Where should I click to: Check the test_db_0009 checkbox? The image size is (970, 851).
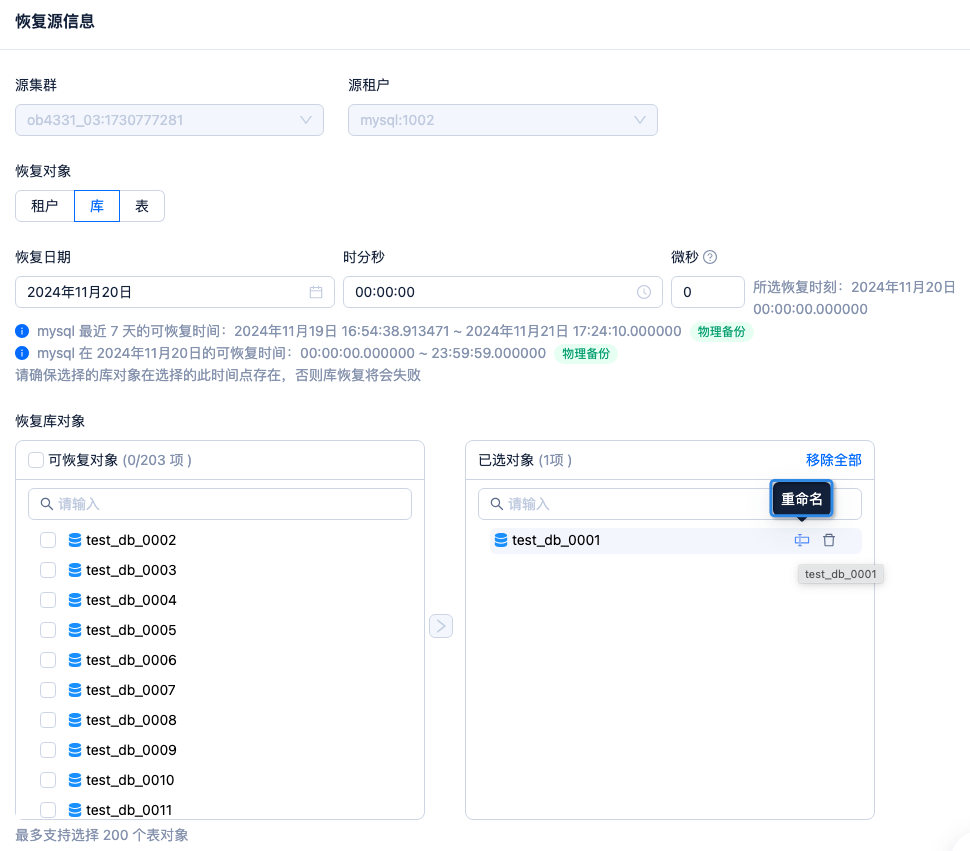coord(48,750)
